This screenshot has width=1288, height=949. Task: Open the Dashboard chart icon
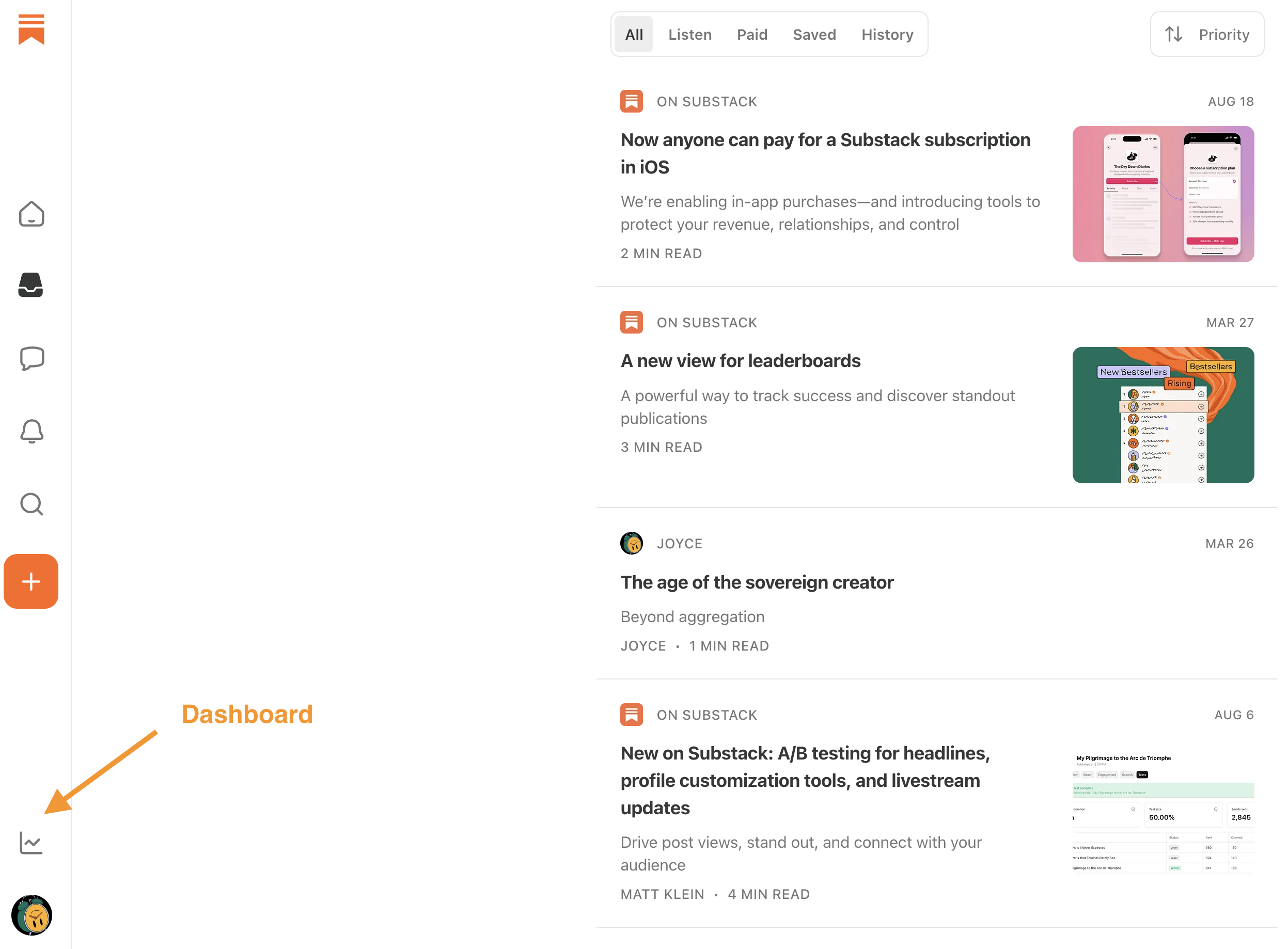(31, 843)
